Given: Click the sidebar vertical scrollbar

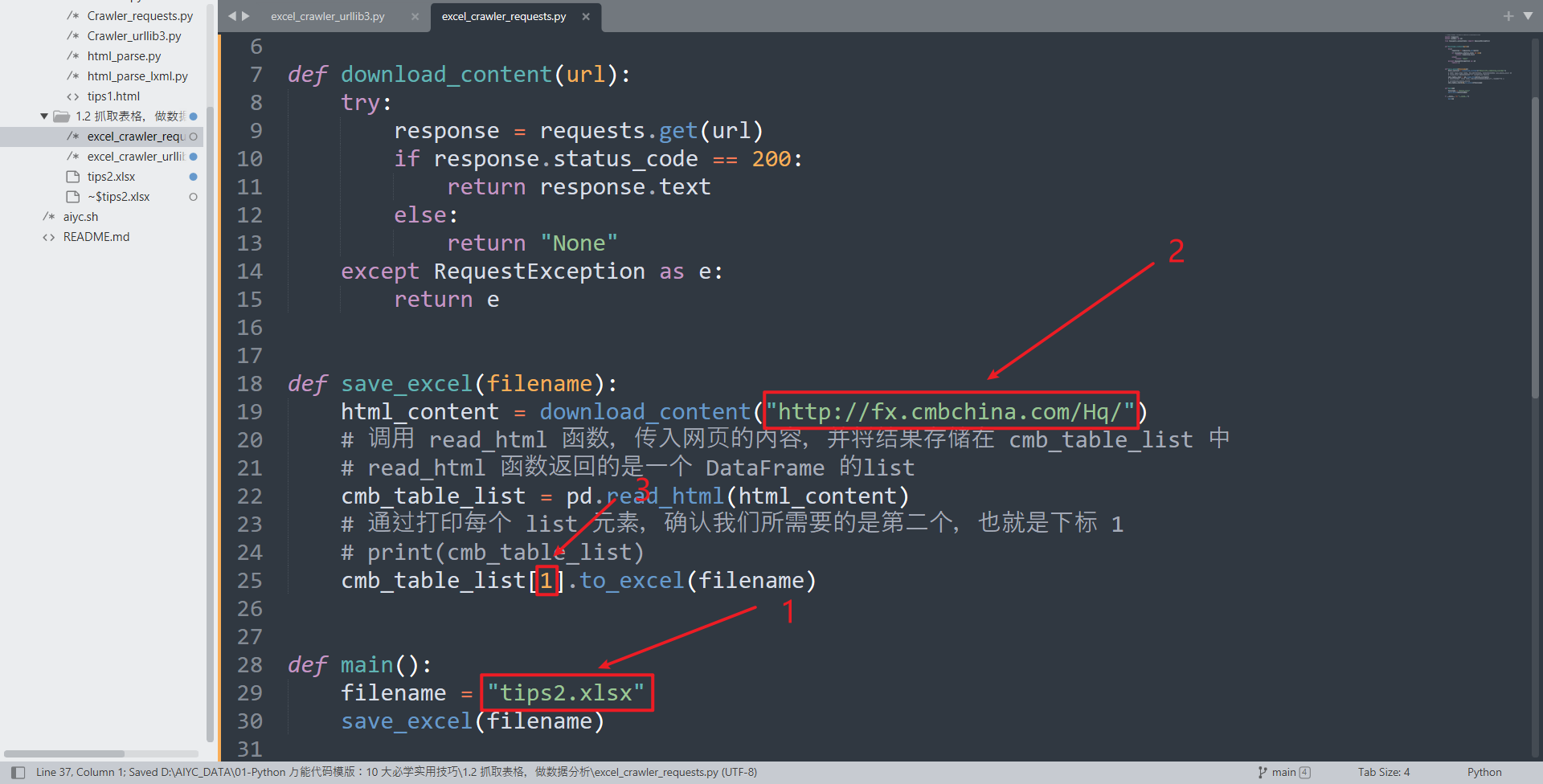Looking at the screenshot, I should tap(210, 424).
